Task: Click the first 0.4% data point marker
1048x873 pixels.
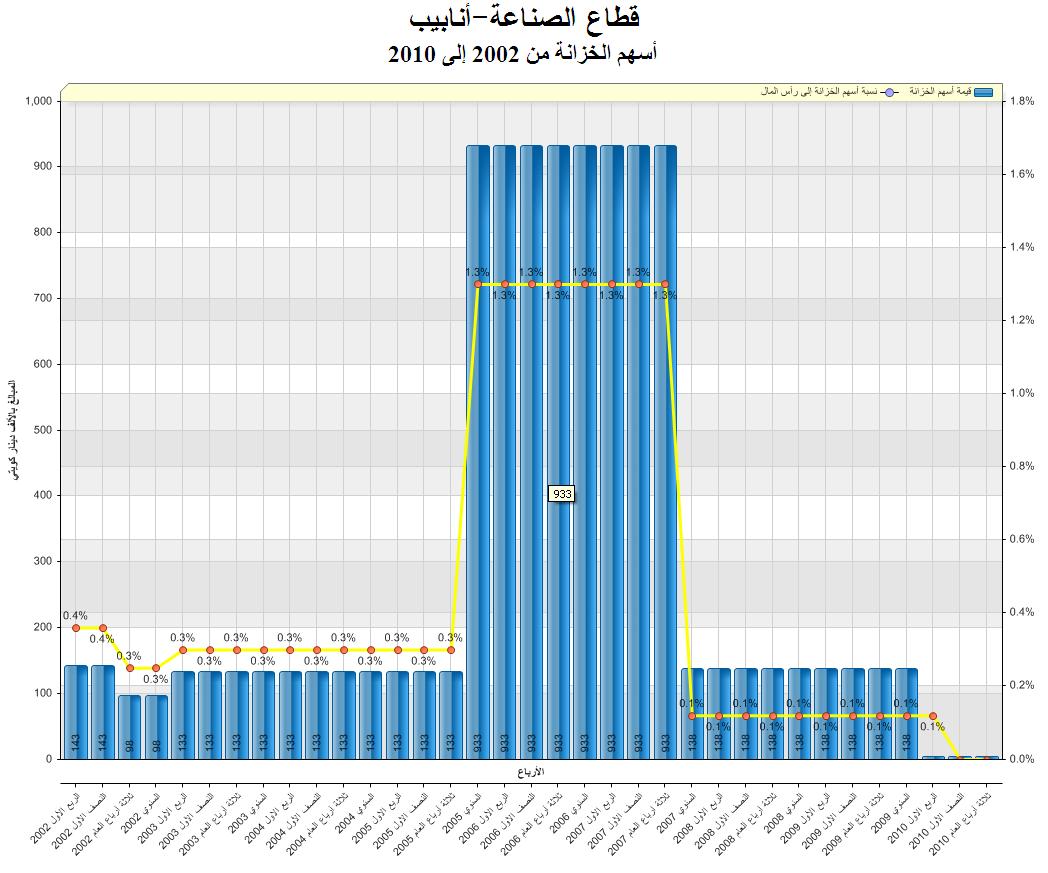Action: click(x=76, y=628)
